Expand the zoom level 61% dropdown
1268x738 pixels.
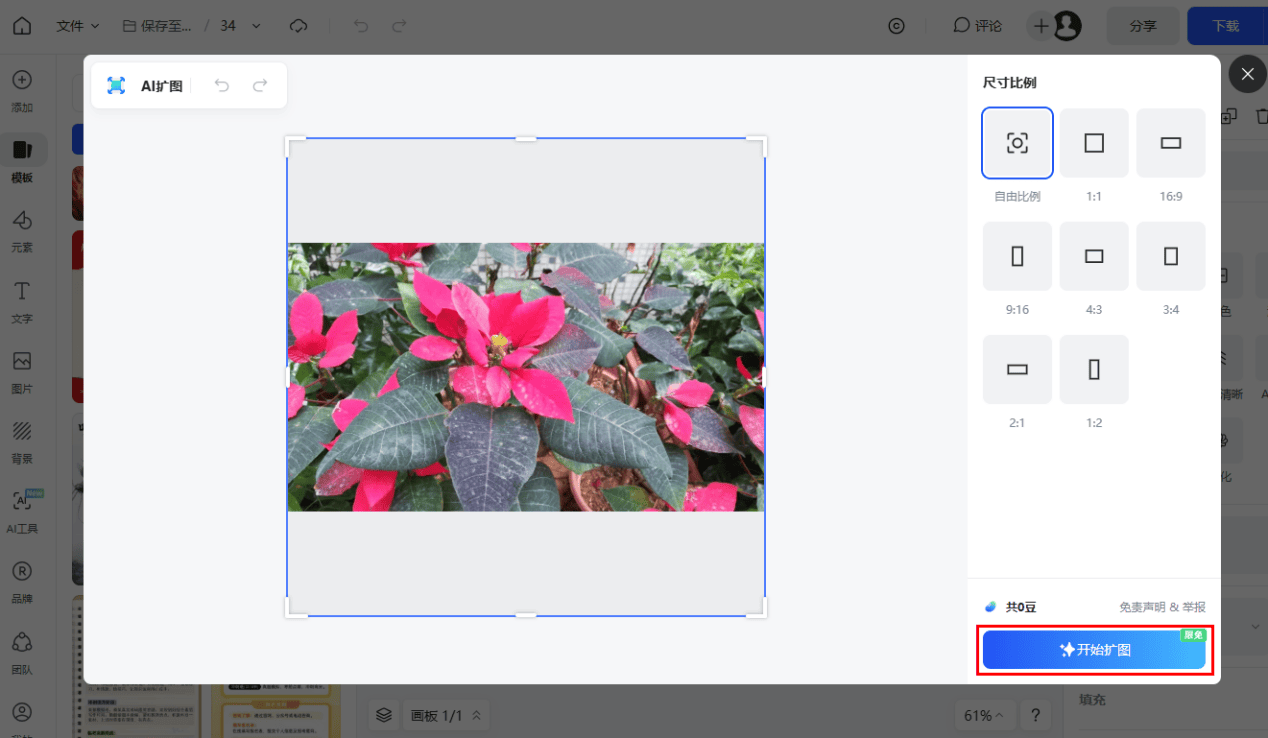click(x=984, y=715)
